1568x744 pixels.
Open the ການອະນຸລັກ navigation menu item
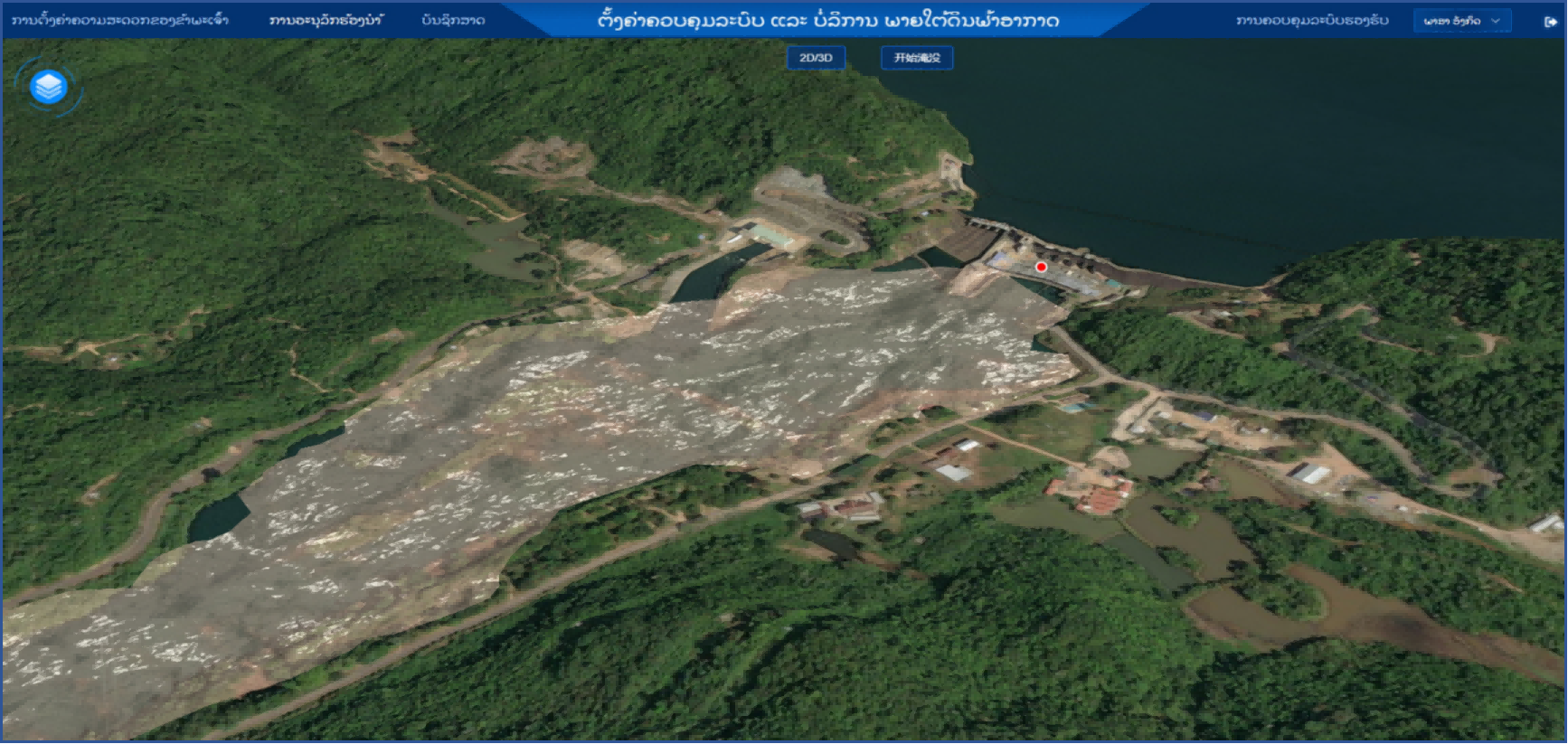point(326,20)
